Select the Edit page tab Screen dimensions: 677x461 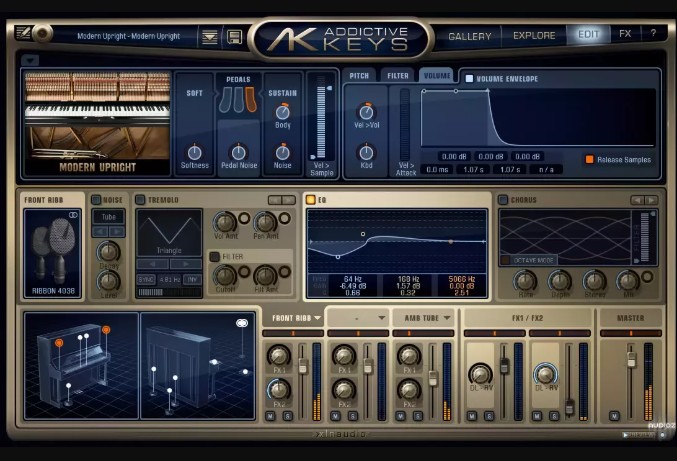(x=588, y=34)
